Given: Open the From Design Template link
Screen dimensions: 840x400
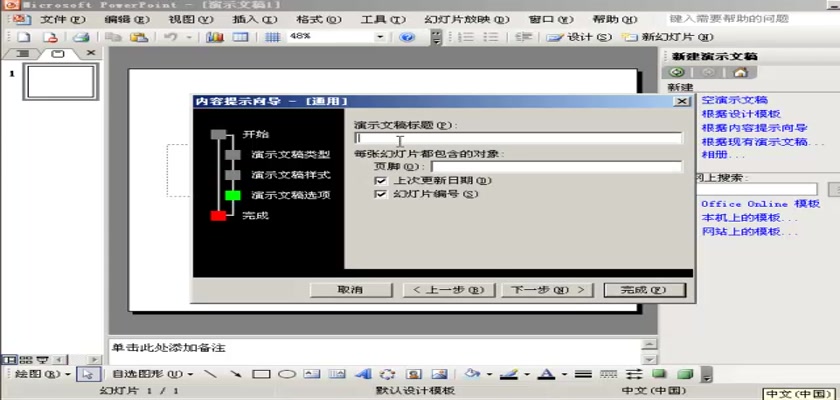Looking at the screenshot, I should pyautogui.click(x=741, y=114).
